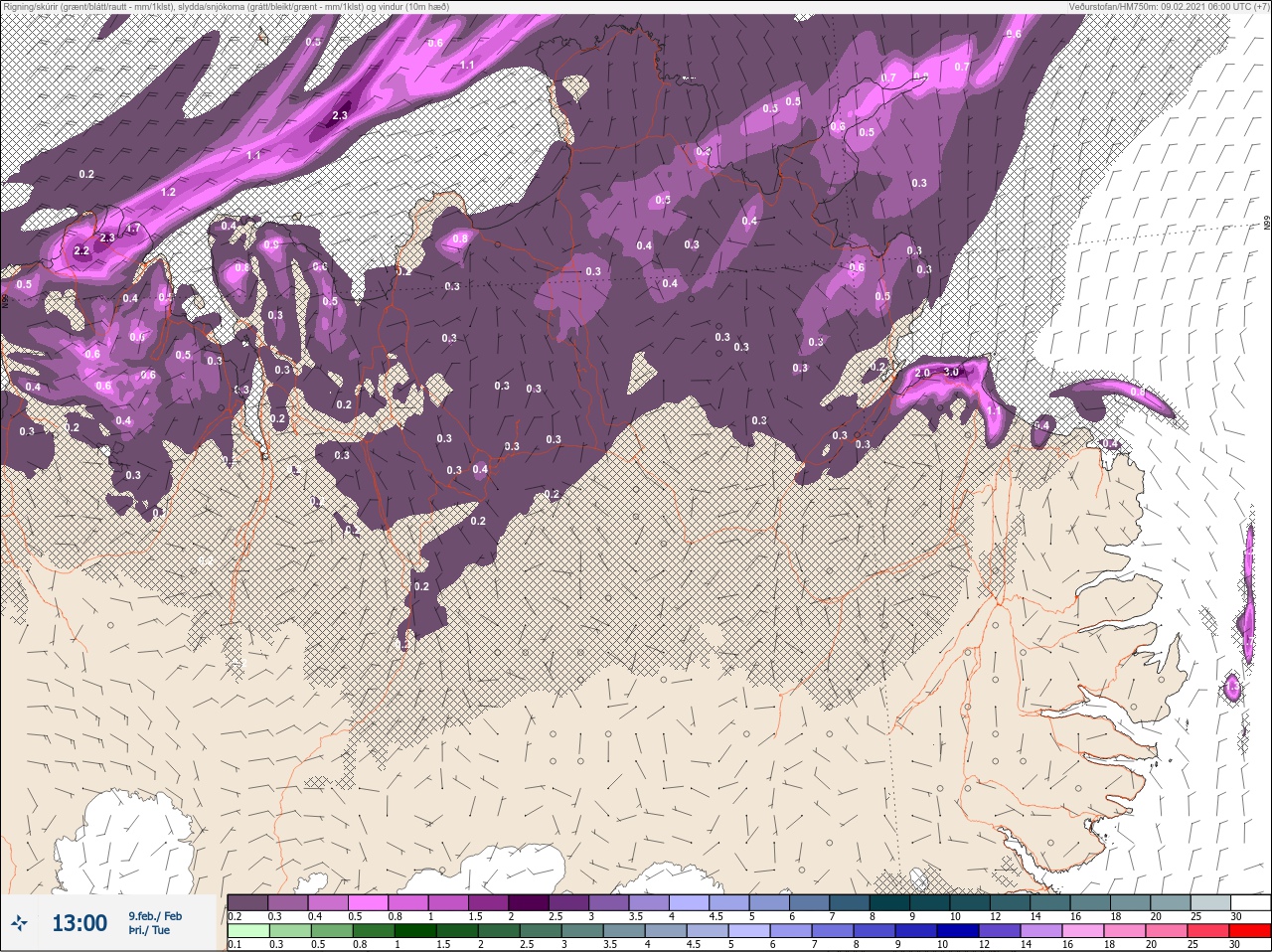Click the 1.7 precipitation value on the map
The image size is (1272, 952).
point(132,230)
